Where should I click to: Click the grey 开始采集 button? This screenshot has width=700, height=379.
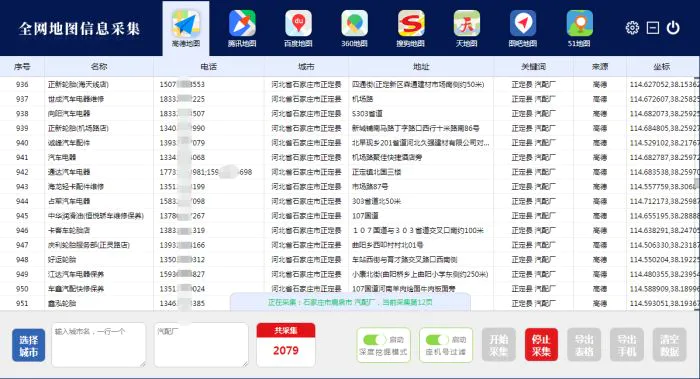click(x=499, y=345)
